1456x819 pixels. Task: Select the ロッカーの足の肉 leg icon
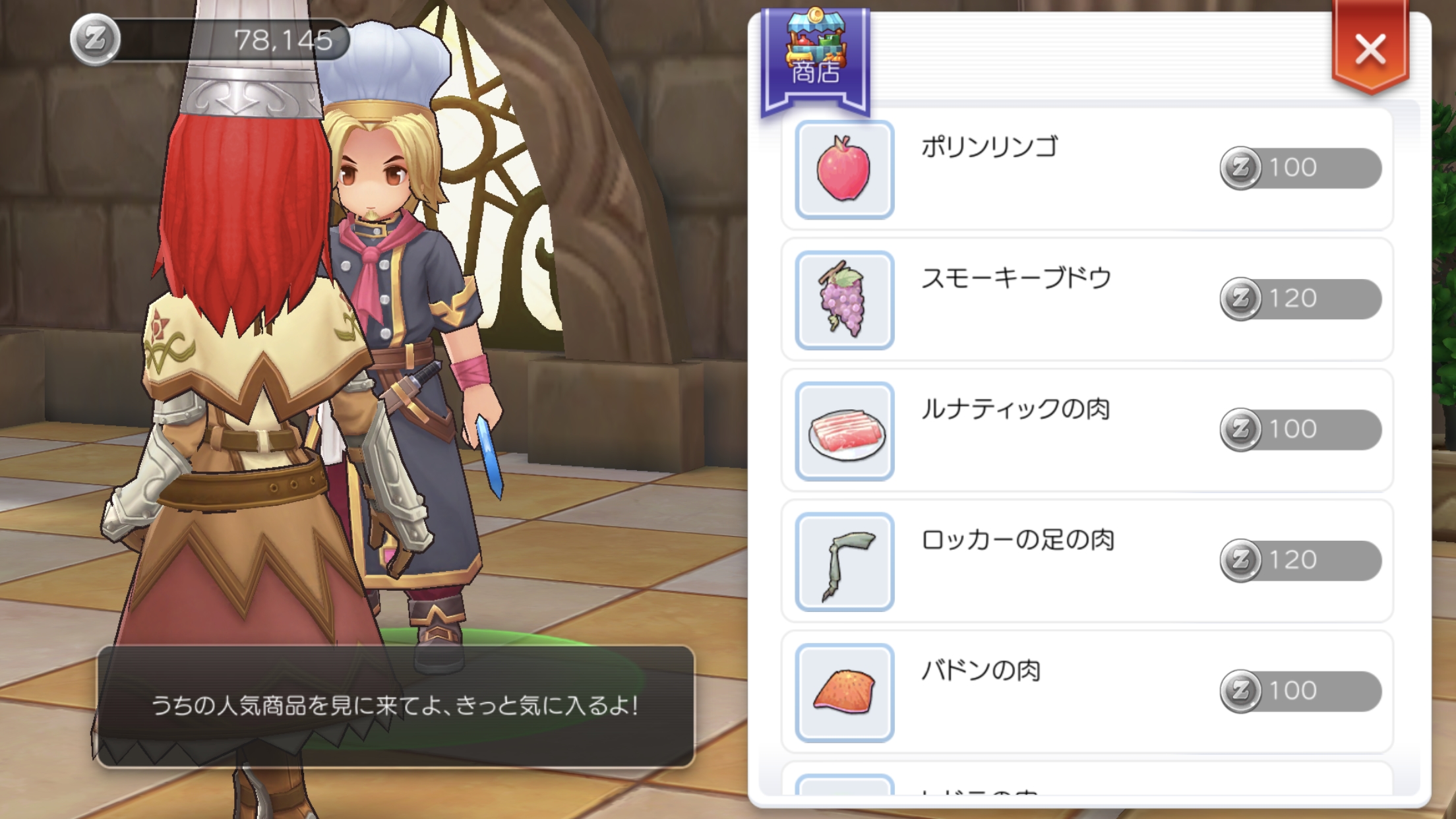(845, 562)
